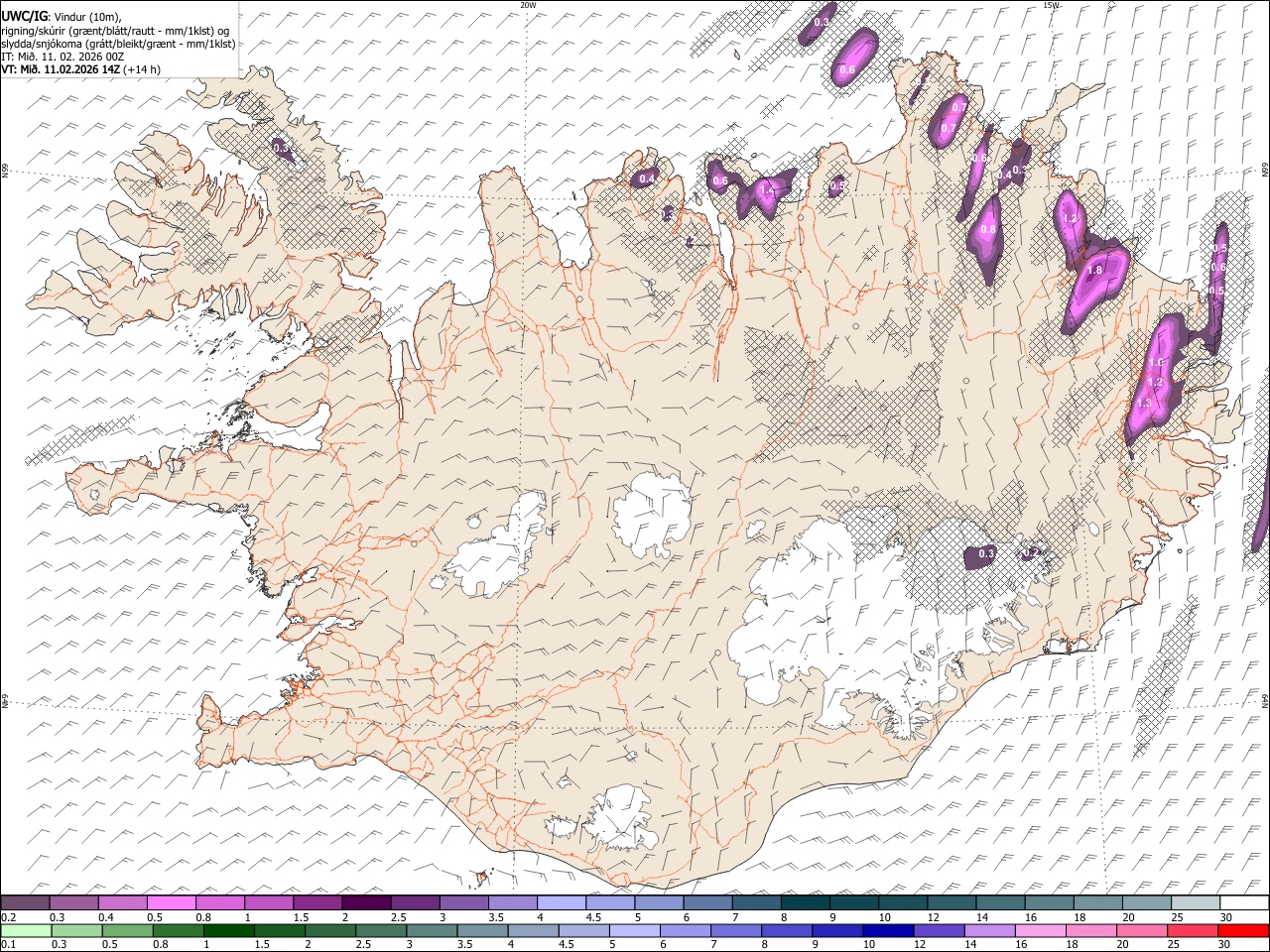
Task: Choose the 8 blue swatch in the lower legend
Action: [786, 930]
